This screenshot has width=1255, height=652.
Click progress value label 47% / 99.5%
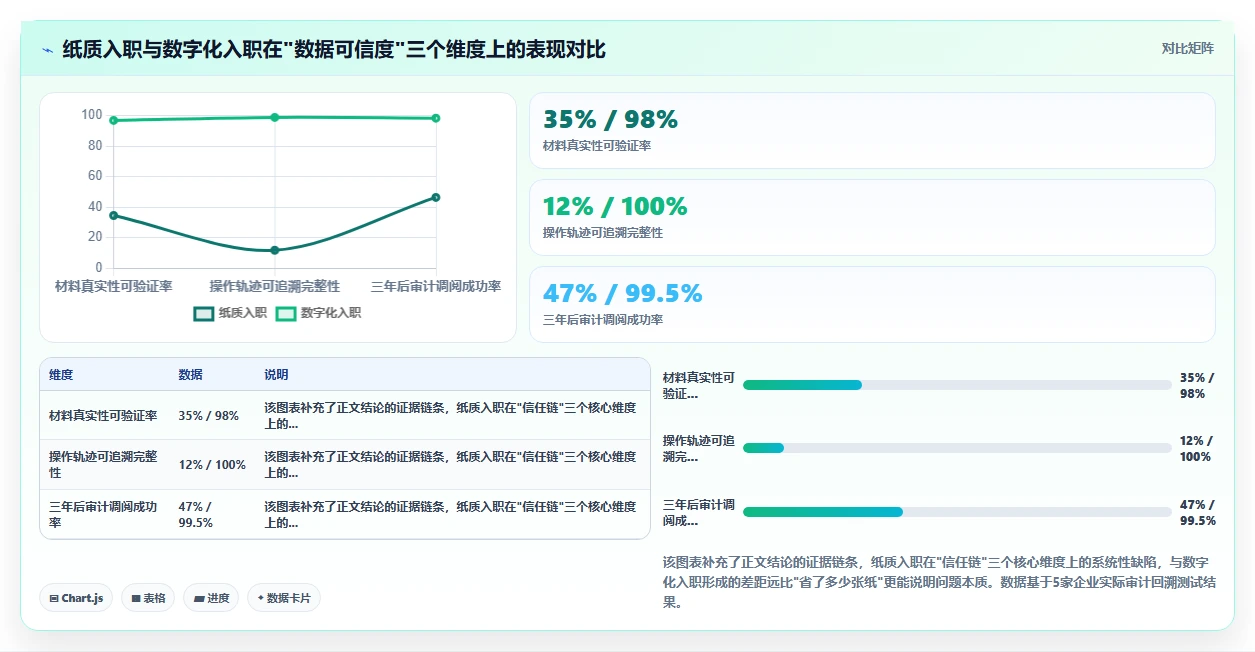pos(1198,512)
